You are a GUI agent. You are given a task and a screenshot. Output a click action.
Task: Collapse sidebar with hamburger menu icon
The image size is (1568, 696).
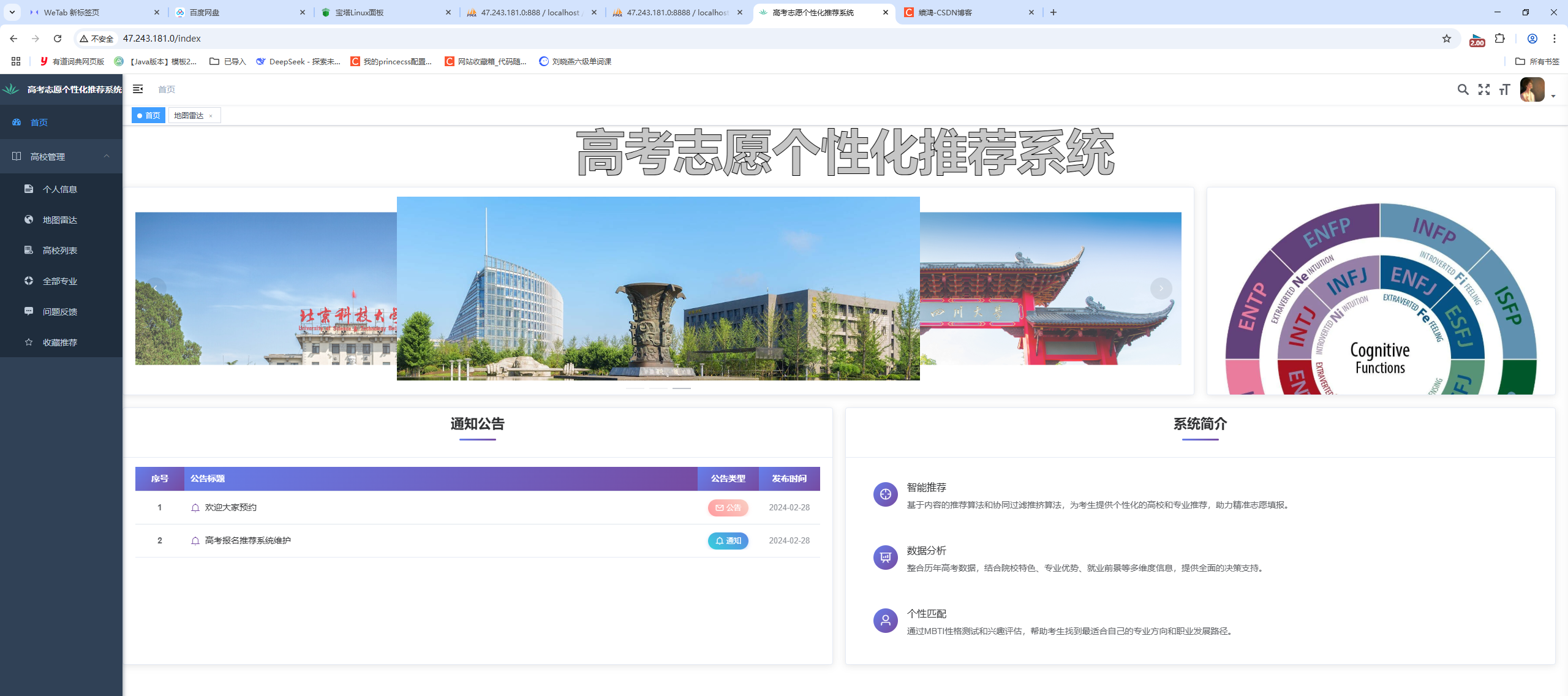click(x=138, y=89)
